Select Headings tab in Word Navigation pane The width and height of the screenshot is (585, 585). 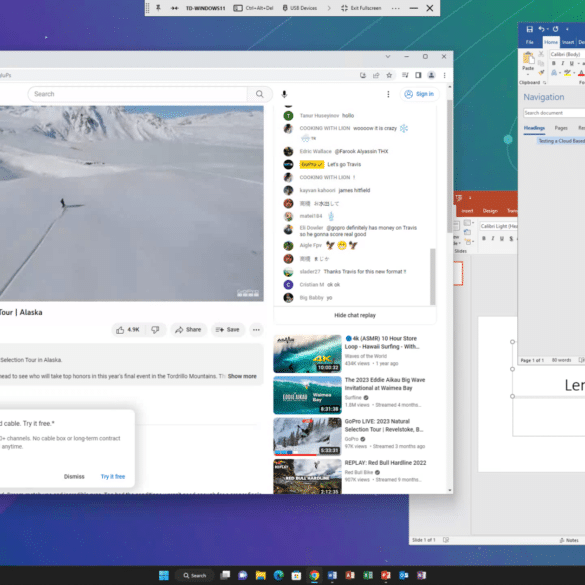[x=534, y=128]
